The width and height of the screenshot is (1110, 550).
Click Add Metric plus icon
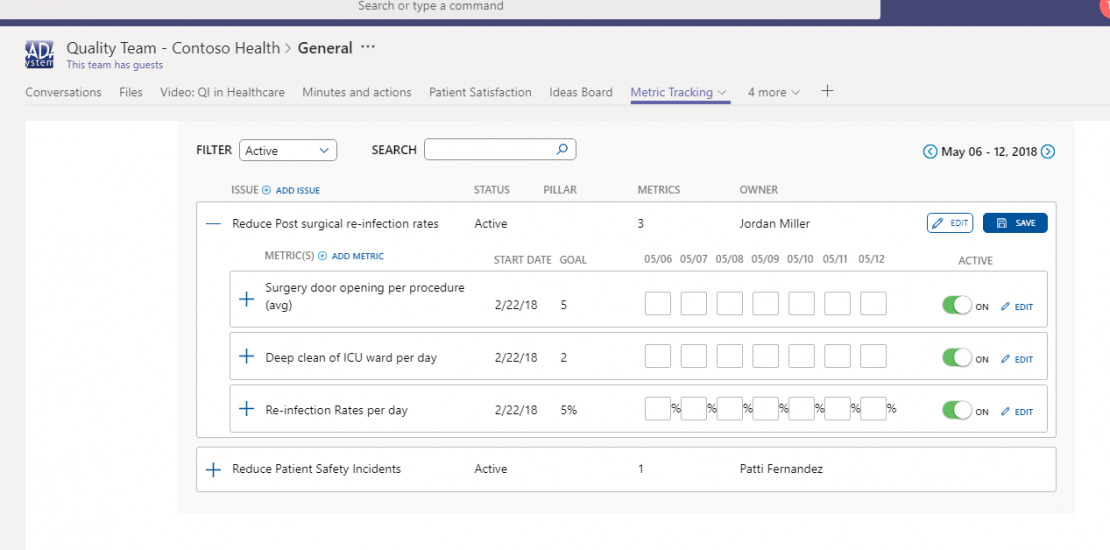click(x=323, y=256)
